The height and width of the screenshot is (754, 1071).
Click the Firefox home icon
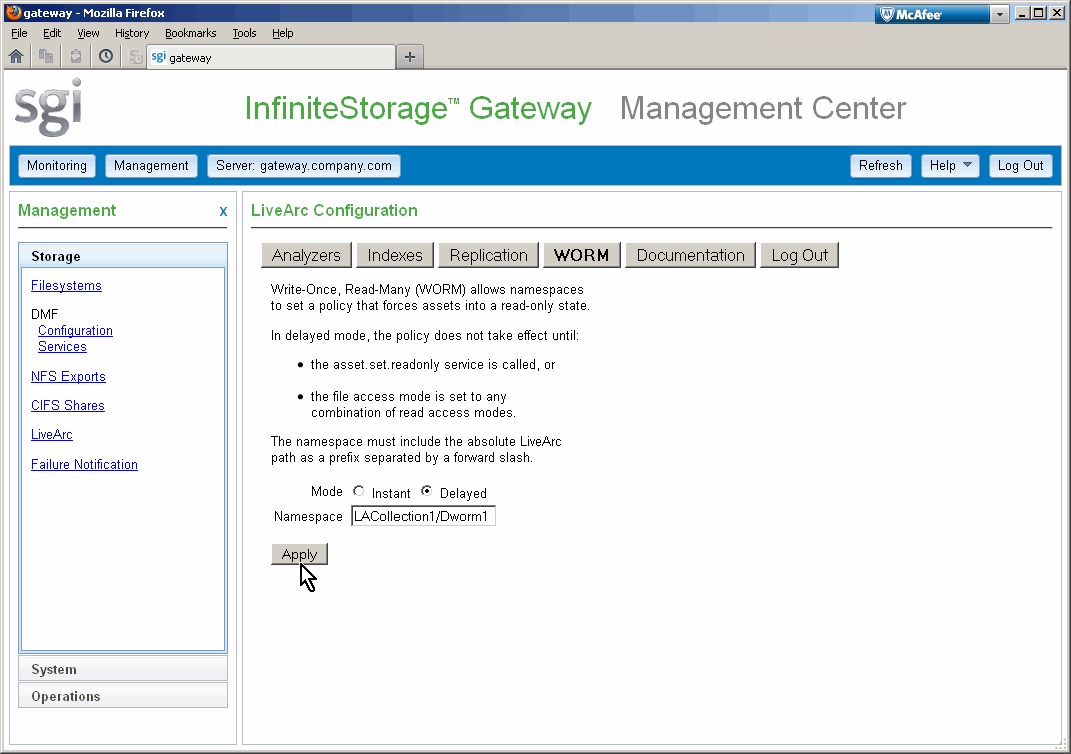pos(16,57)
